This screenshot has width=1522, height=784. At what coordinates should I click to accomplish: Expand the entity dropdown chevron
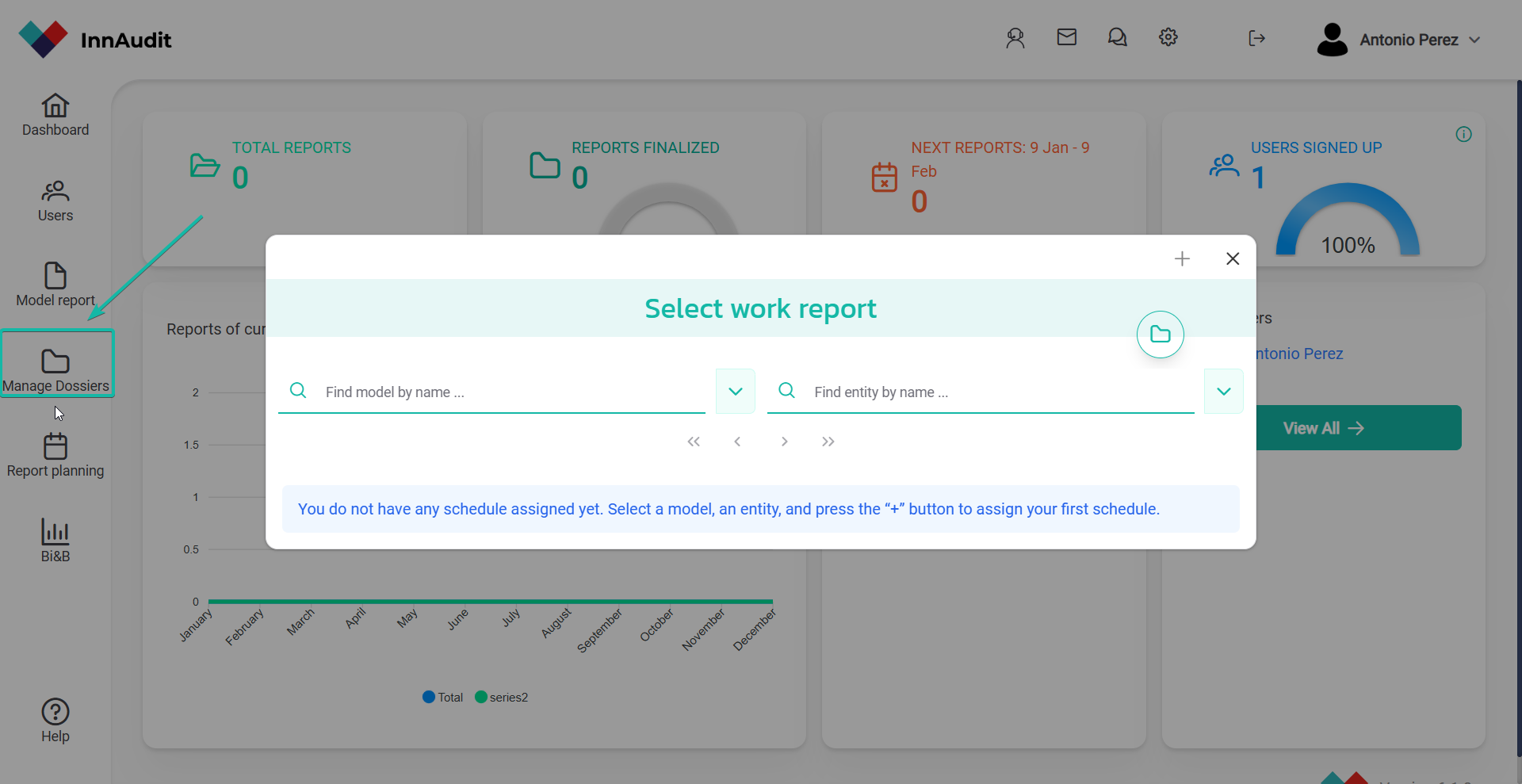tap(1223, 392)
